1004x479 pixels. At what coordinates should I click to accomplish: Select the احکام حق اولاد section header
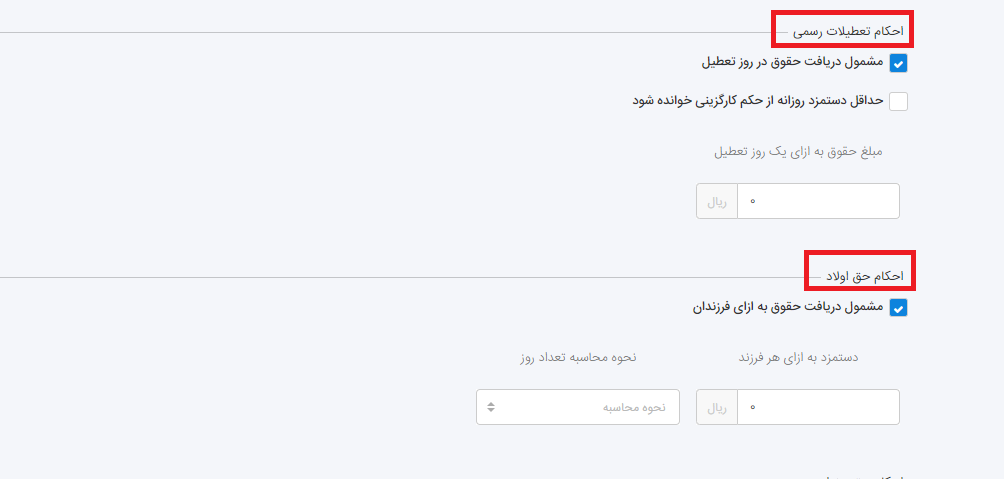[864, 275]
